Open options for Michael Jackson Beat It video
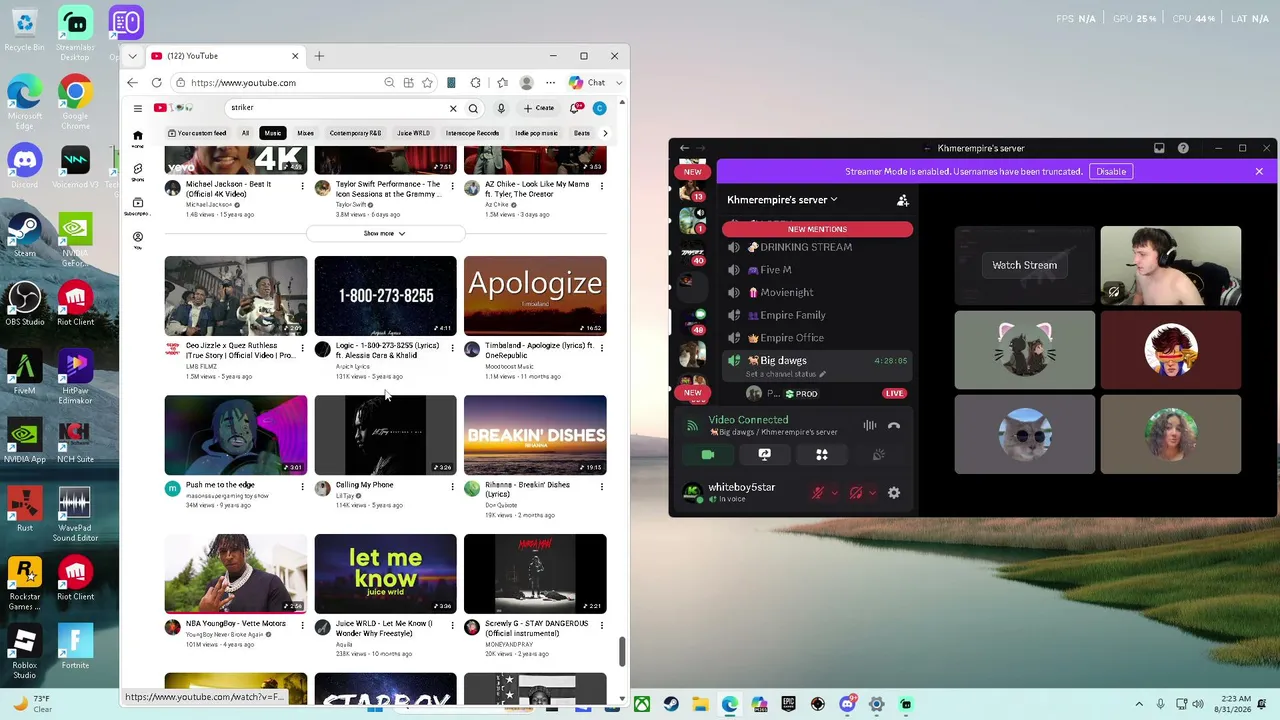The height and width of the screenshot is (720, 1280). (302, 185)
